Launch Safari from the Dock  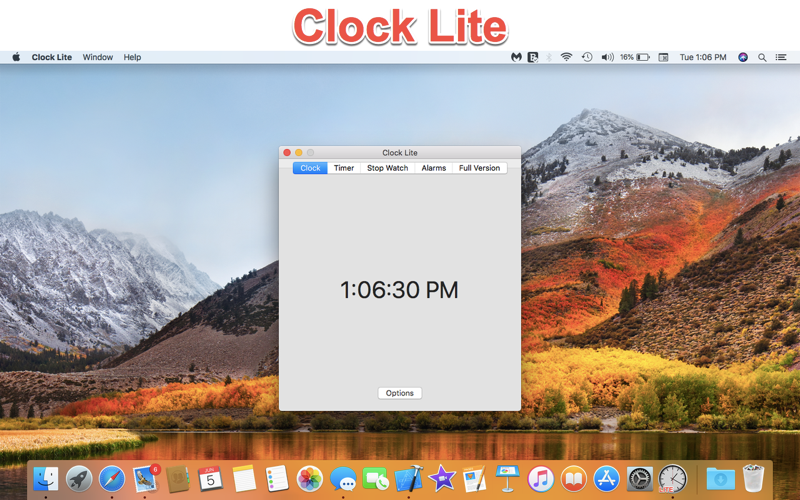[112, 479]
